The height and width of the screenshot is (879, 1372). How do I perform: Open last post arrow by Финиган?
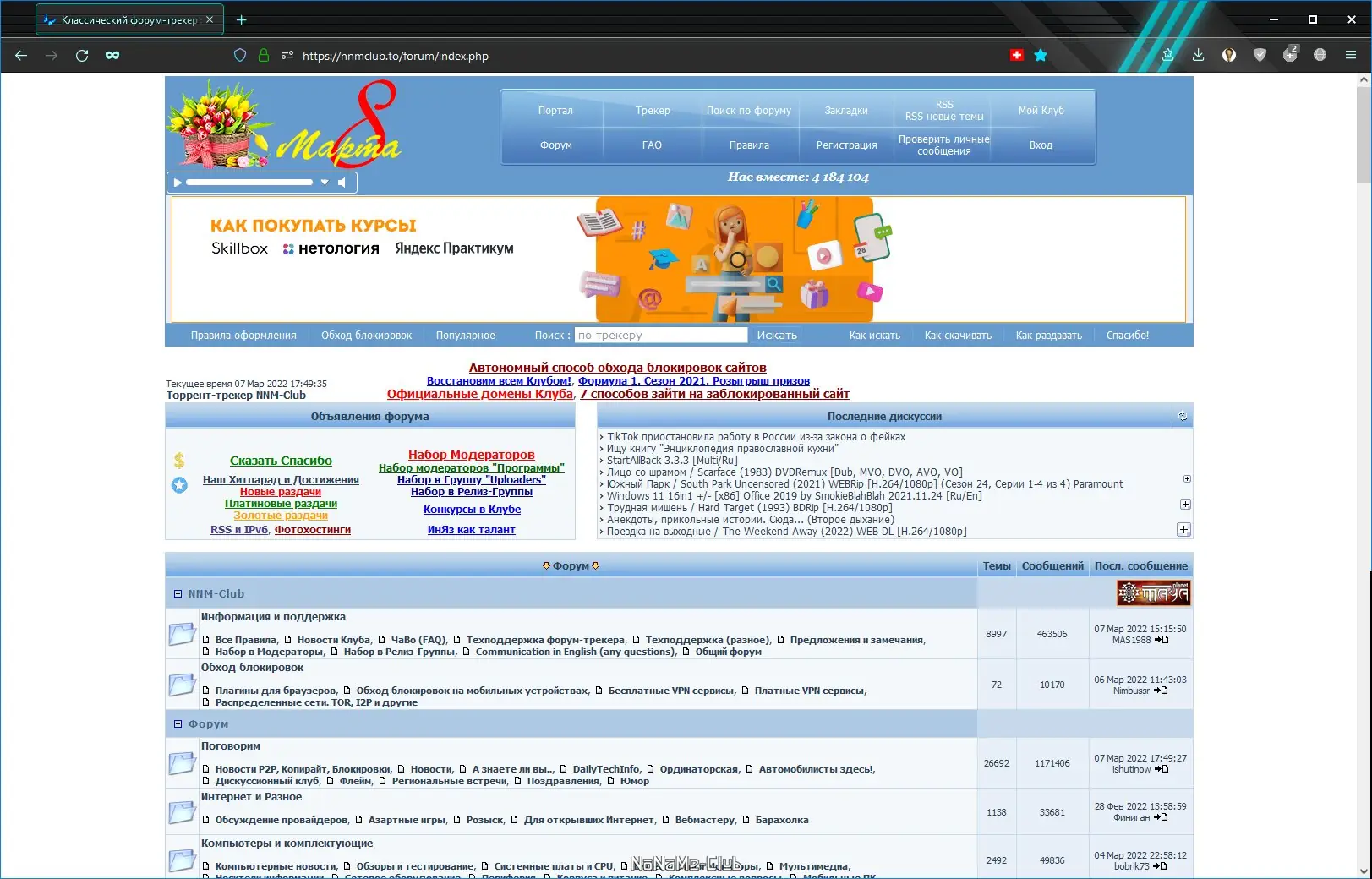click(x=1161, y=817)
